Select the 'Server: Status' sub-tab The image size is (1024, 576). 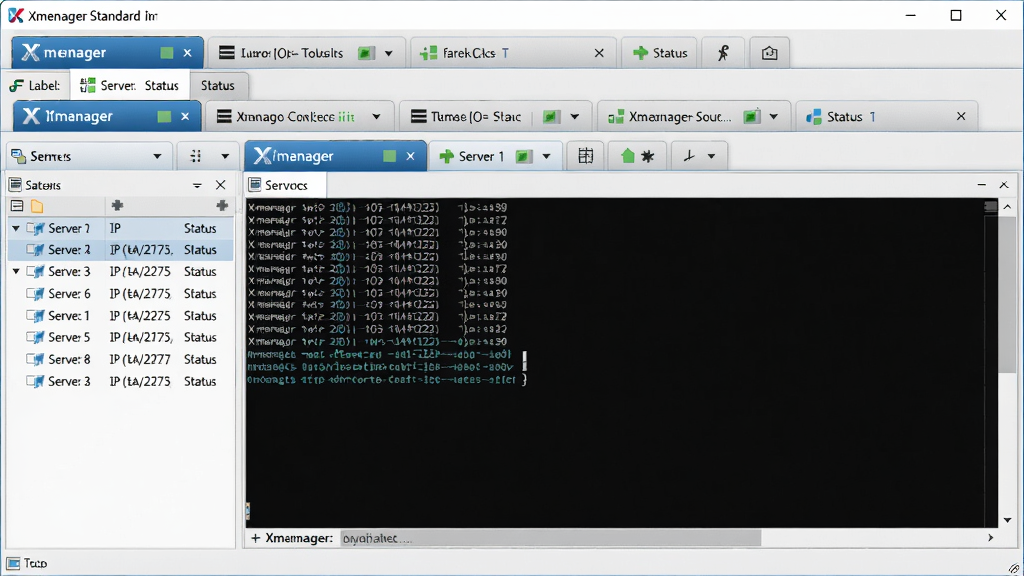click(x=129, y=86)
